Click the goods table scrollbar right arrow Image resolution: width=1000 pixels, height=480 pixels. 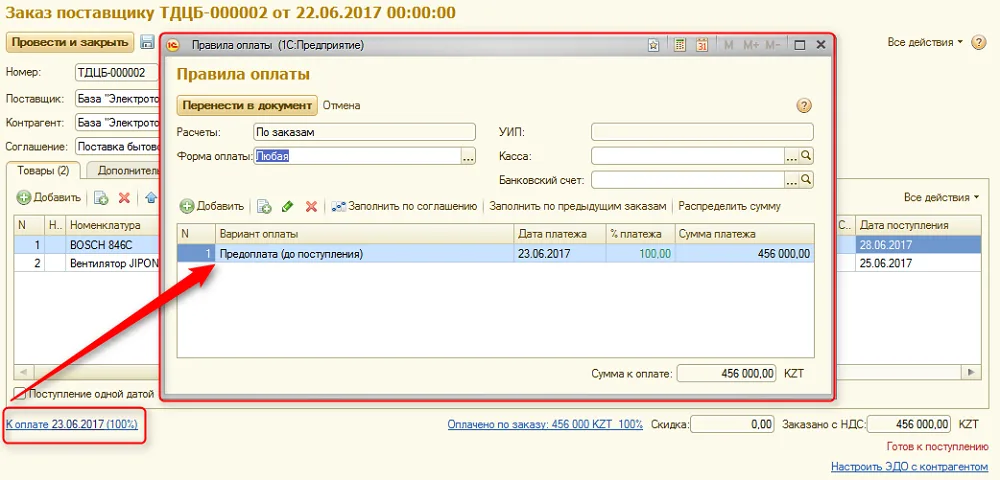972,372
